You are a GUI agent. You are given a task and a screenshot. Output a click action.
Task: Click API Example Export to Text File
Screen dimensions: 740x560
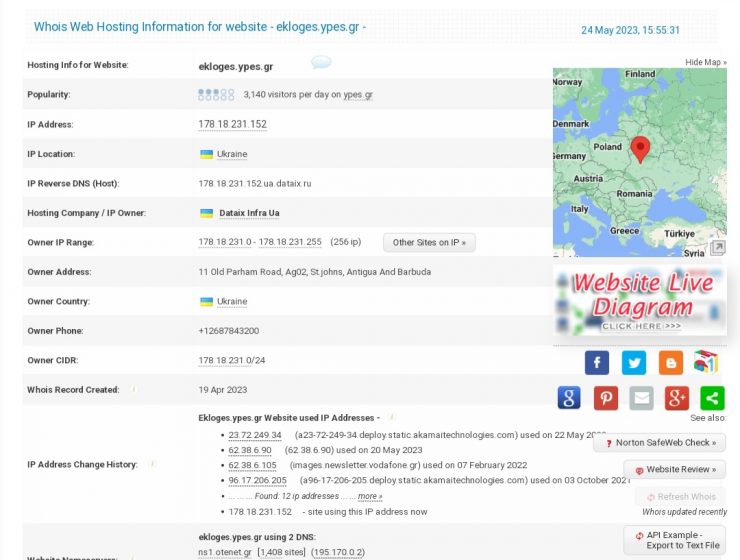click(675, 540)
